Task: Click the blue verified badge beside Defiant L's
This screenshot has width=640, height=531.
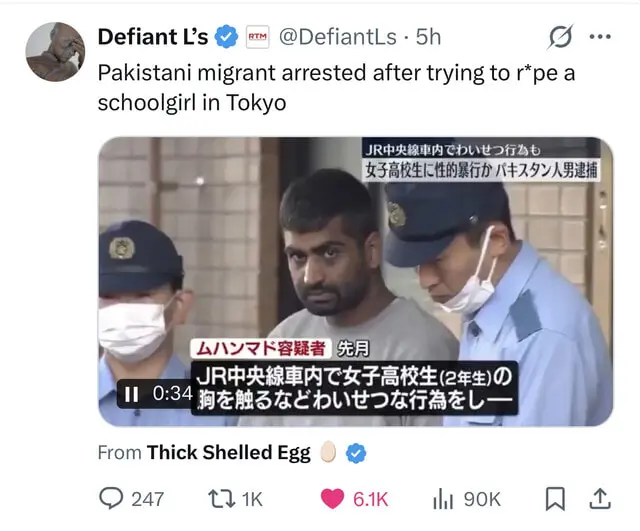Action: (227, 37)
